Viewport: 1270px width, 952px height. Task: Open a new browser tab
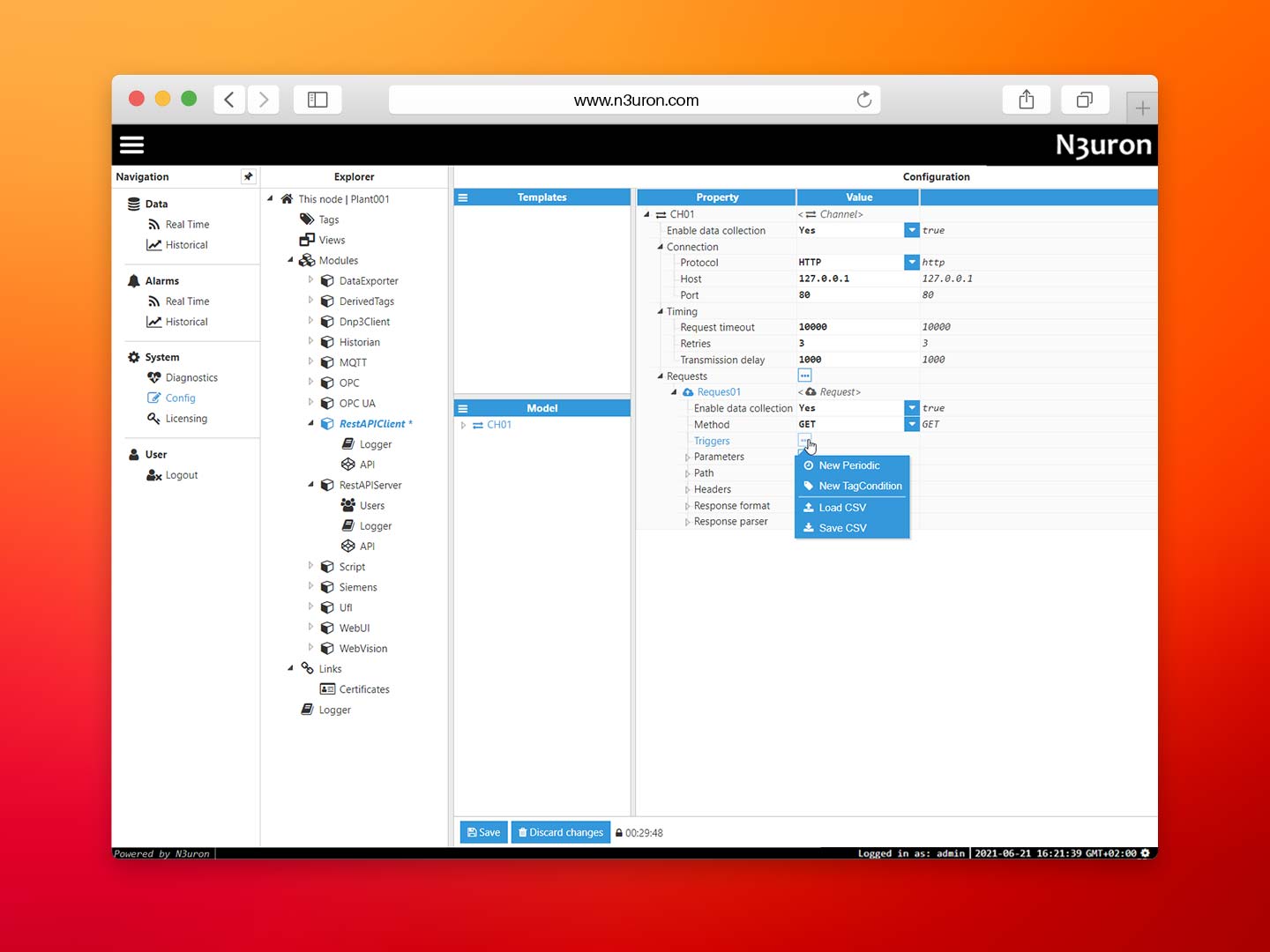1142,108
